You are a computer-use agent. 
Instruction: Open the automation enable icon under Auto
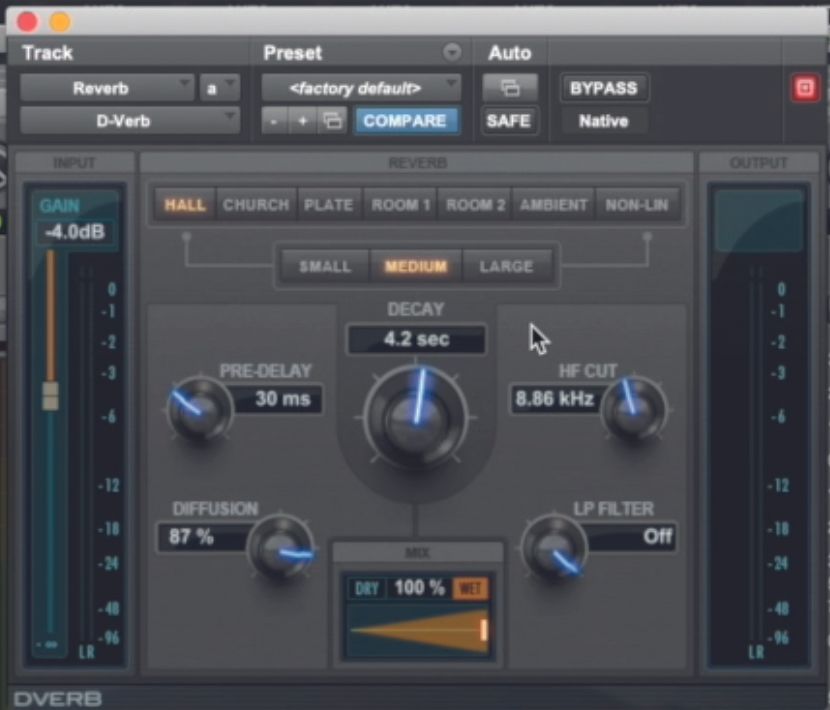coord(510,87)
